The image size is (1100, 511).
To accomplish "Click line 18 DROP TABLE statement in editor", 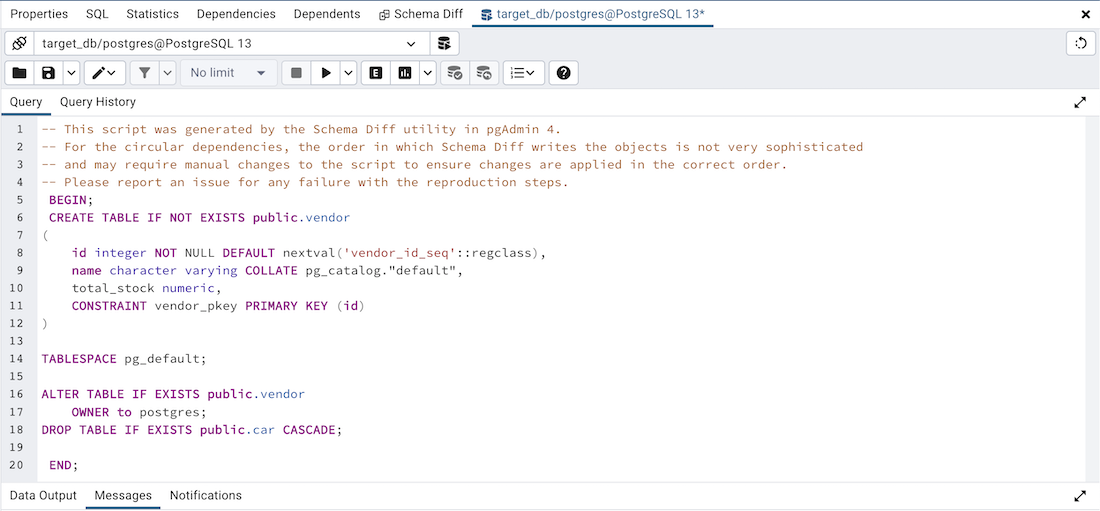I will pyautogui.click(x=191, y=430).
